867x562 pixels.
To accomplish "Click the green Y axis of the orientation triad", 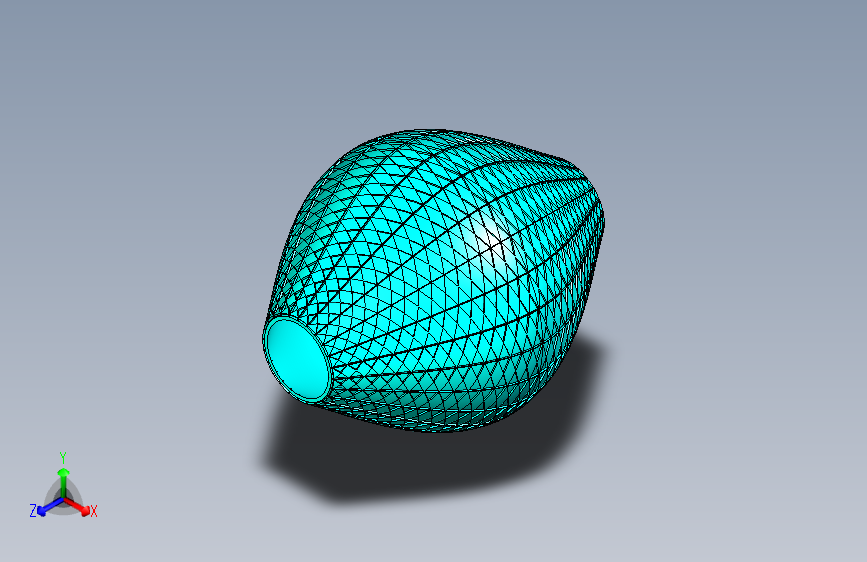I will tap(64, 483).
